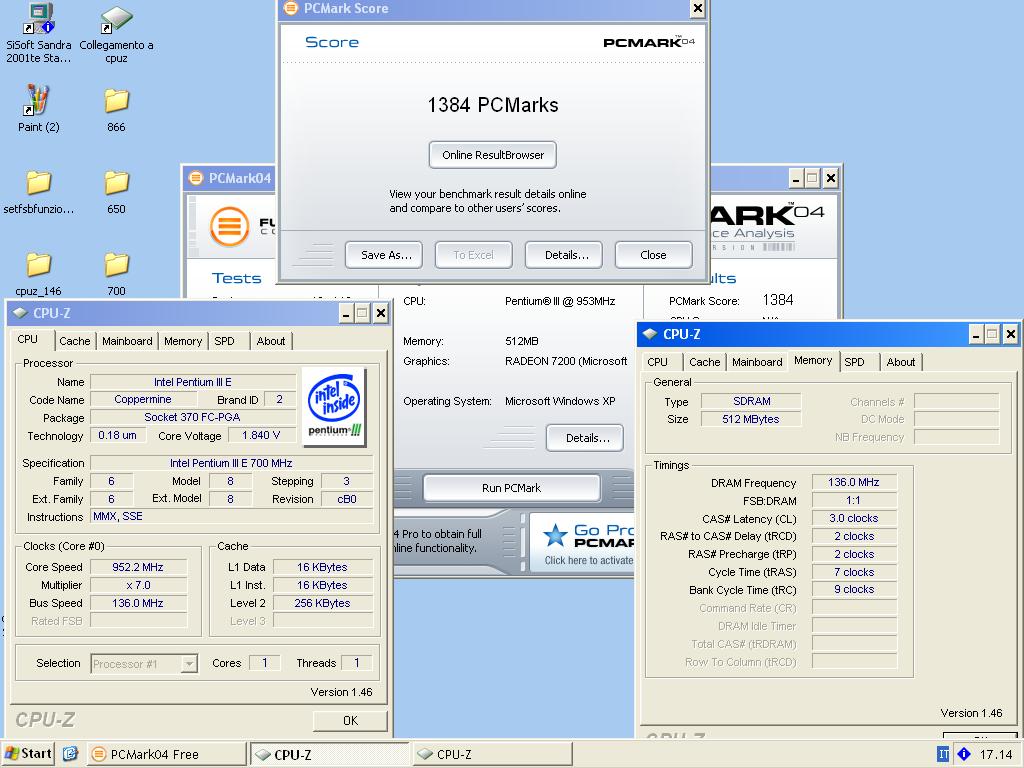Click the Bank Cycle Time 9 clocks value
Viewport: 1024px width, 768px height.
(x=854, y=589)
